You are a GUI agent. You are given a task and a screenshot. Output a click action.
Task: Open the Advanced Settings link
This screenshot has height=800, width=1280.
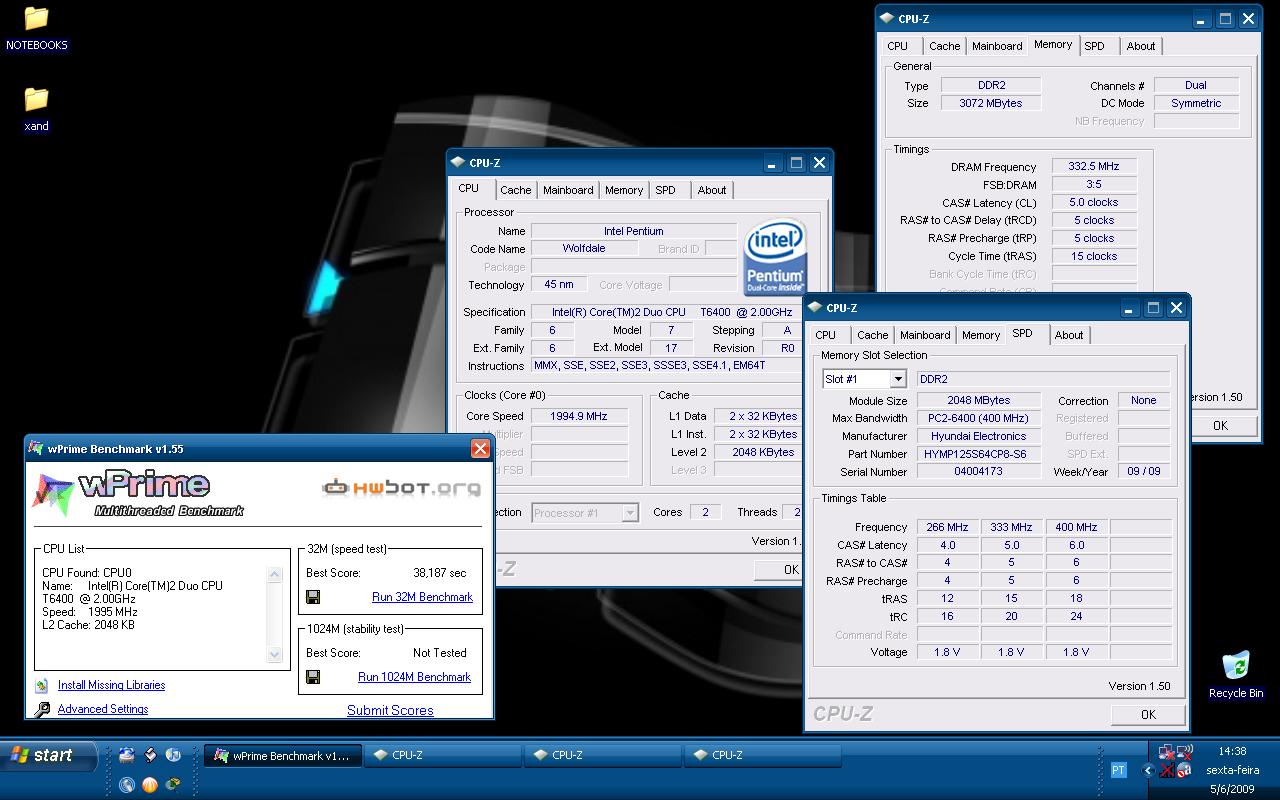pos(103,709)
